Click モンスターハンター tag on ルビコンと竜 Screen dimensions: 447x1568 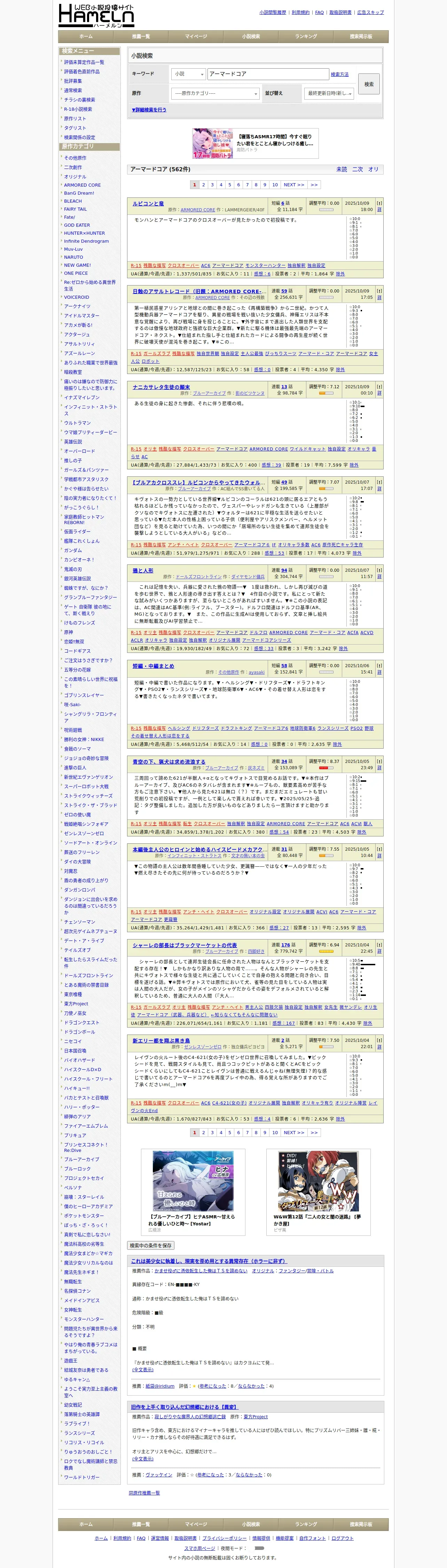(x=265, y=265)
